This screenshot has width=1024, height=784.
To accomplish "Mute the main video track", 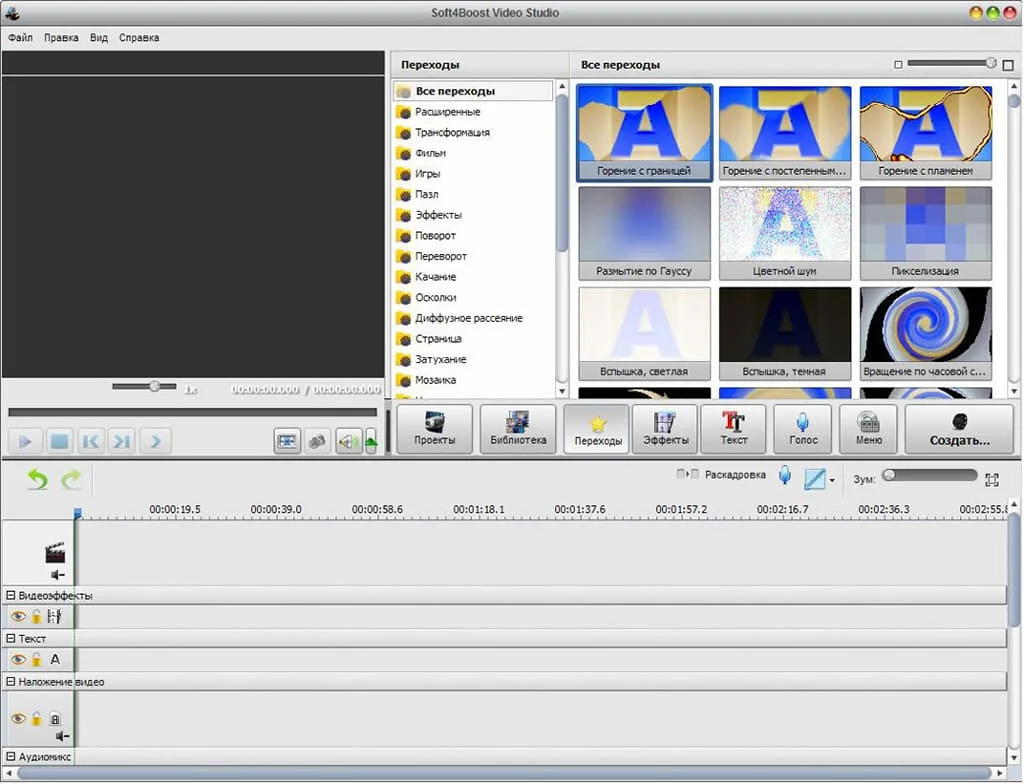I will [x=57, y=575].
